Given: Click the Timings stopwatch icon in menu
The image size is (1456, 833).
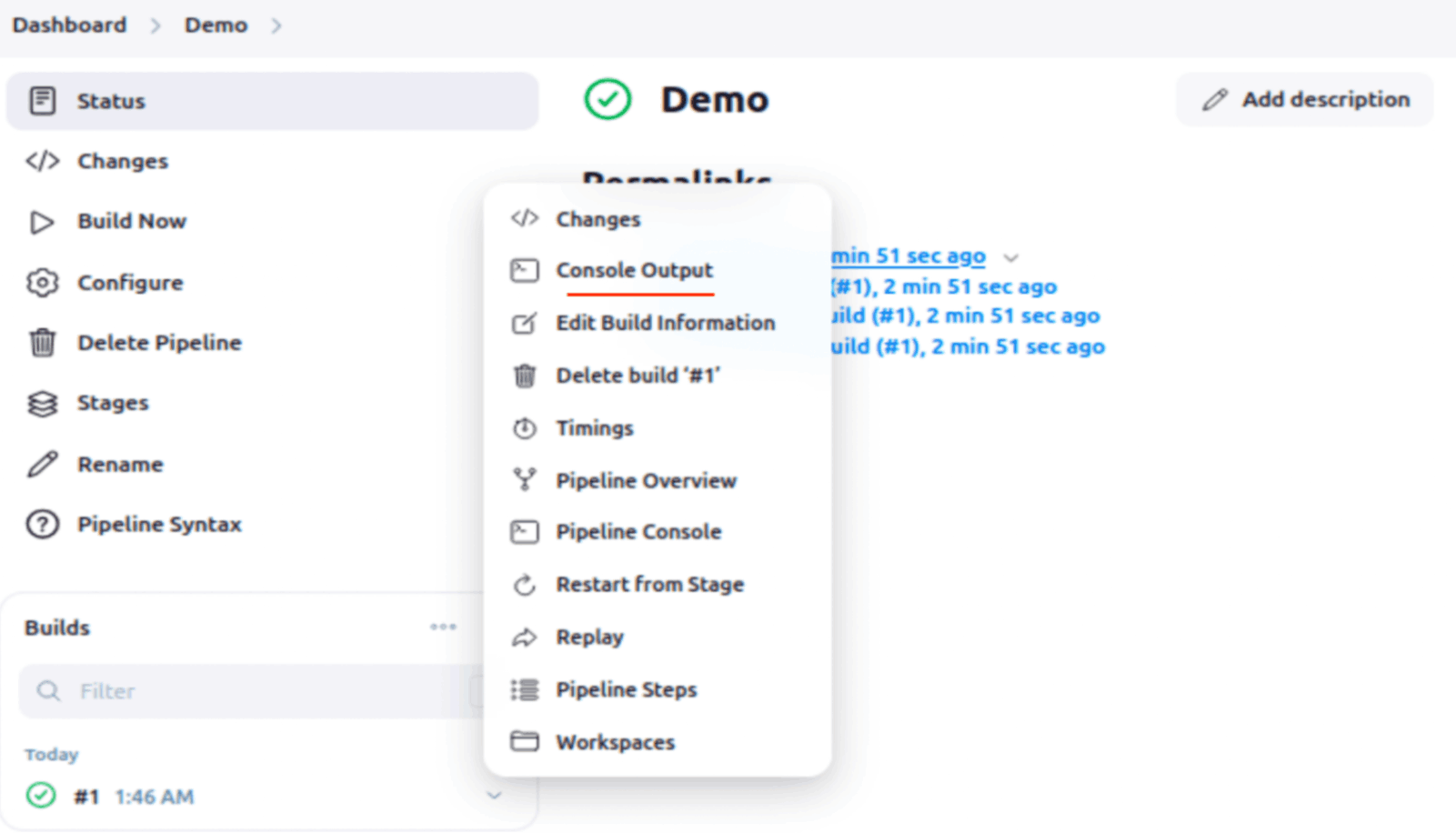Looking at the screenshot, I should (525, 428).
